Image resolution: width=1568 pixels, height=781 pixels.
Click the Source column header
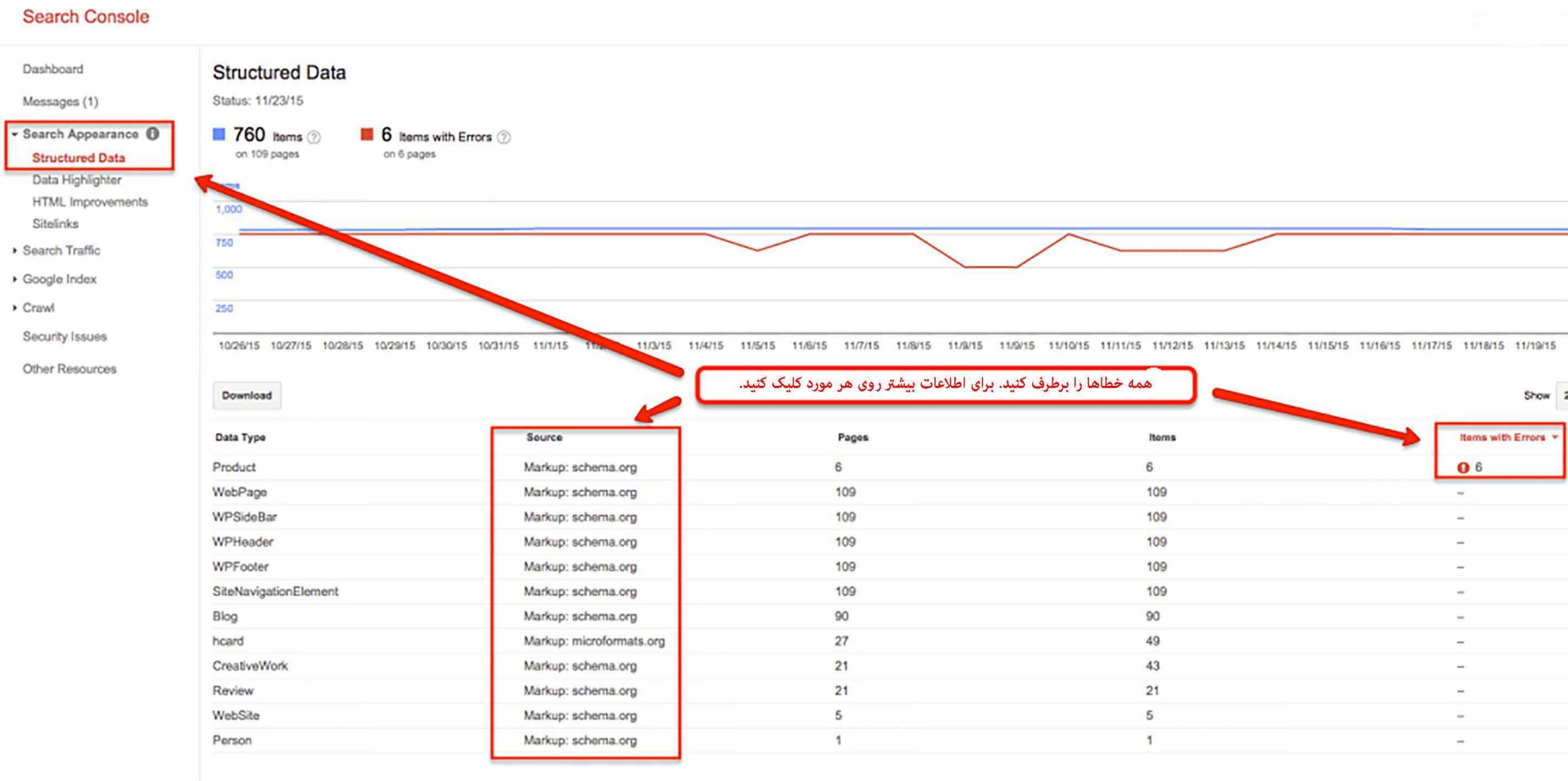click(x=544, y=437)
